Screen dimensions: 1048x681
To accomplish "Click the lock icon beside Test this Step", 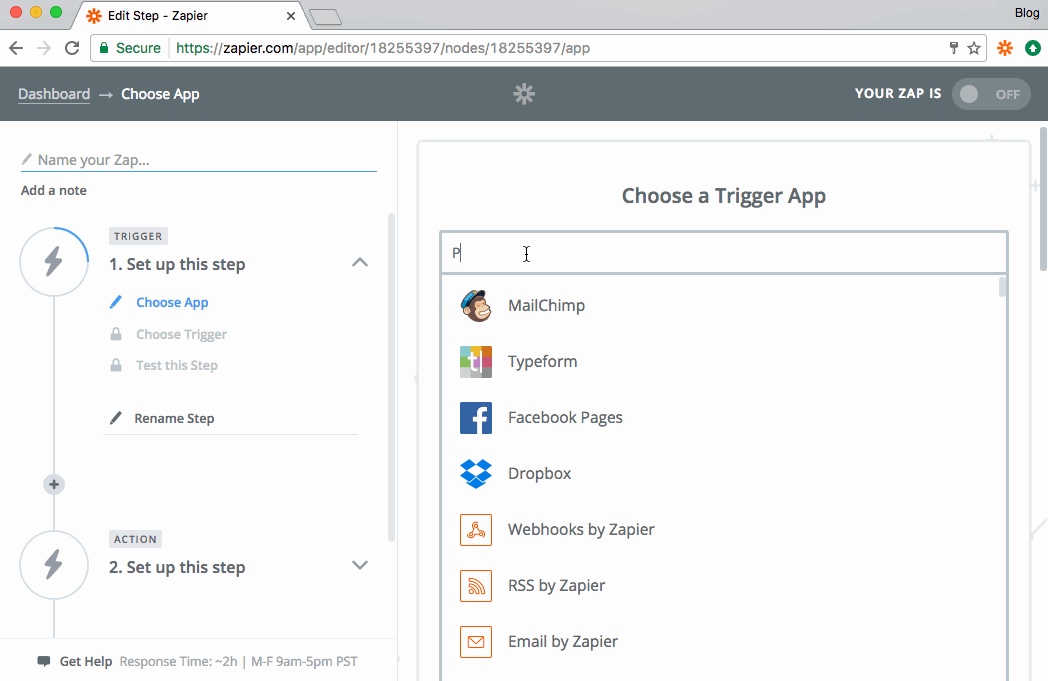I will [116, 366].
